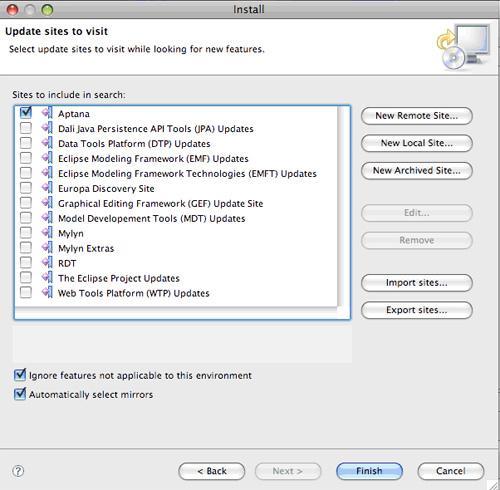Screen dimensions: 500x490
Task: Check the Mylyn Extras checkbox
Action: 26,247
